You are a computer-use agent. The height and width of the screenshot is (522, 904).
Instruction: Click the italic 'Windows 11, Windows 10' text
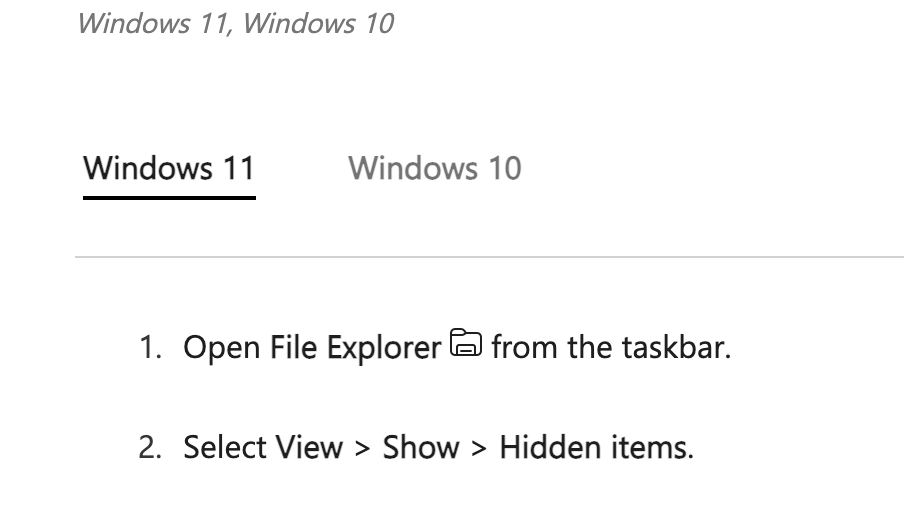(235, 24)
